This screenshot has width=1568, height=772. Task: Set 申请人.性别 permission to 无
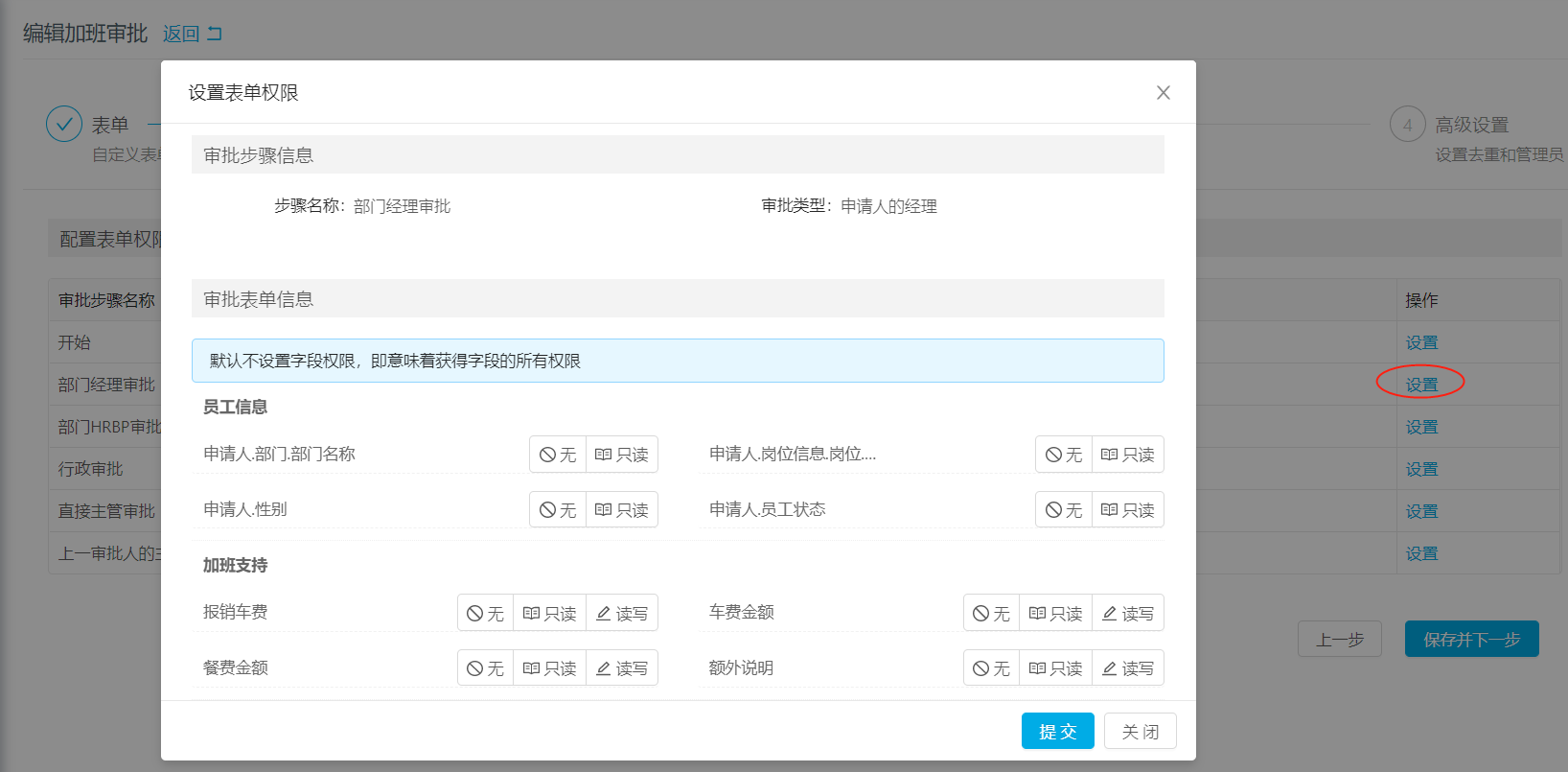(558, 510)
